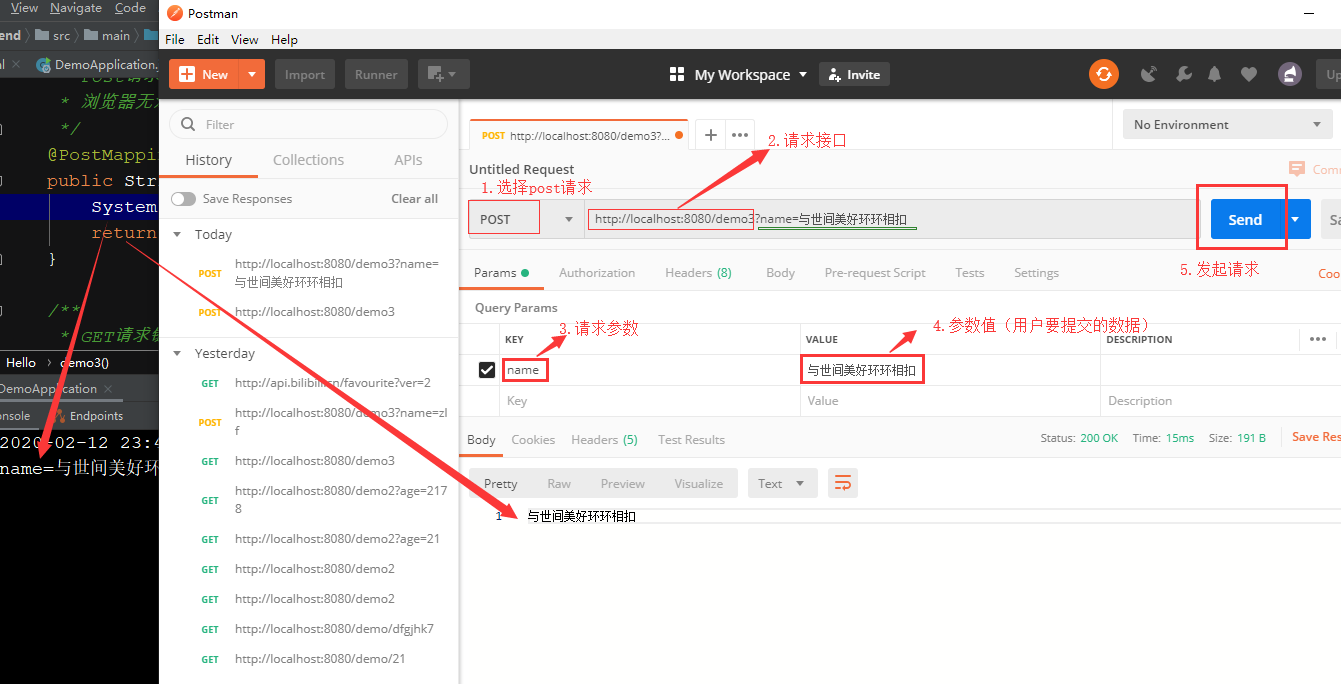
Task: Select the Visualize response view
Action: 699,484
